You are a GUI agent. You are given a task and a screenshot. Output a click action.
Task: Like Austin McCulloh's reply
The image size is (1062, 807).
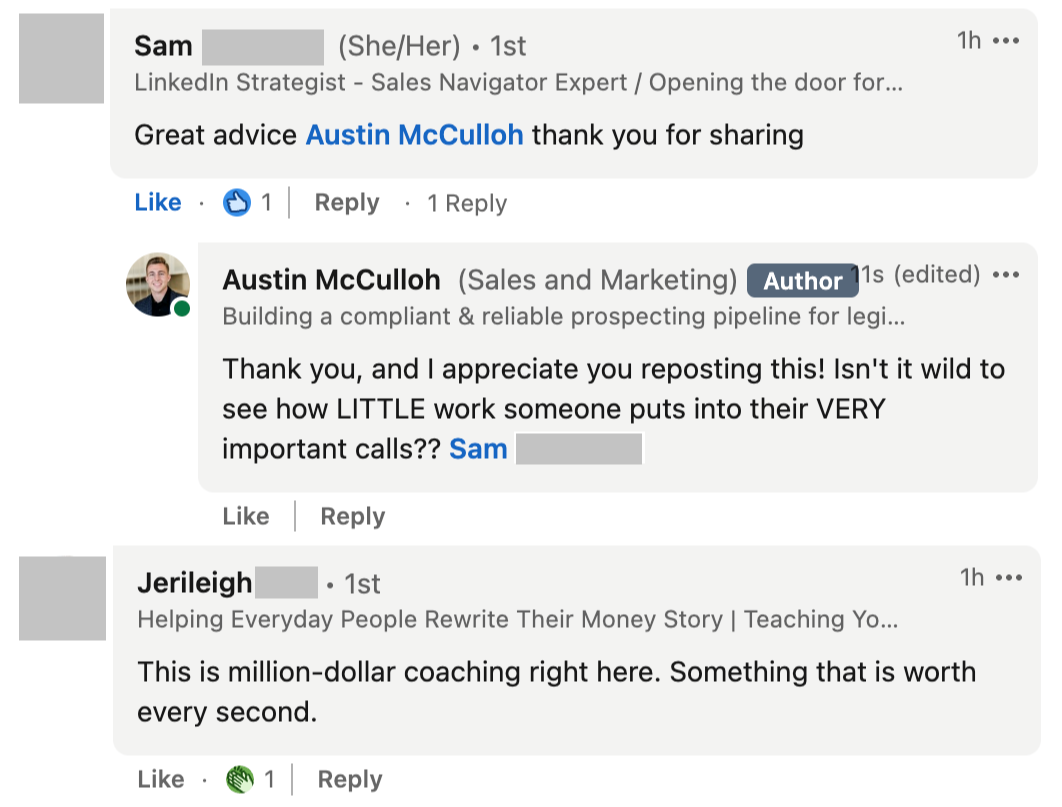(x=246, y=517)
